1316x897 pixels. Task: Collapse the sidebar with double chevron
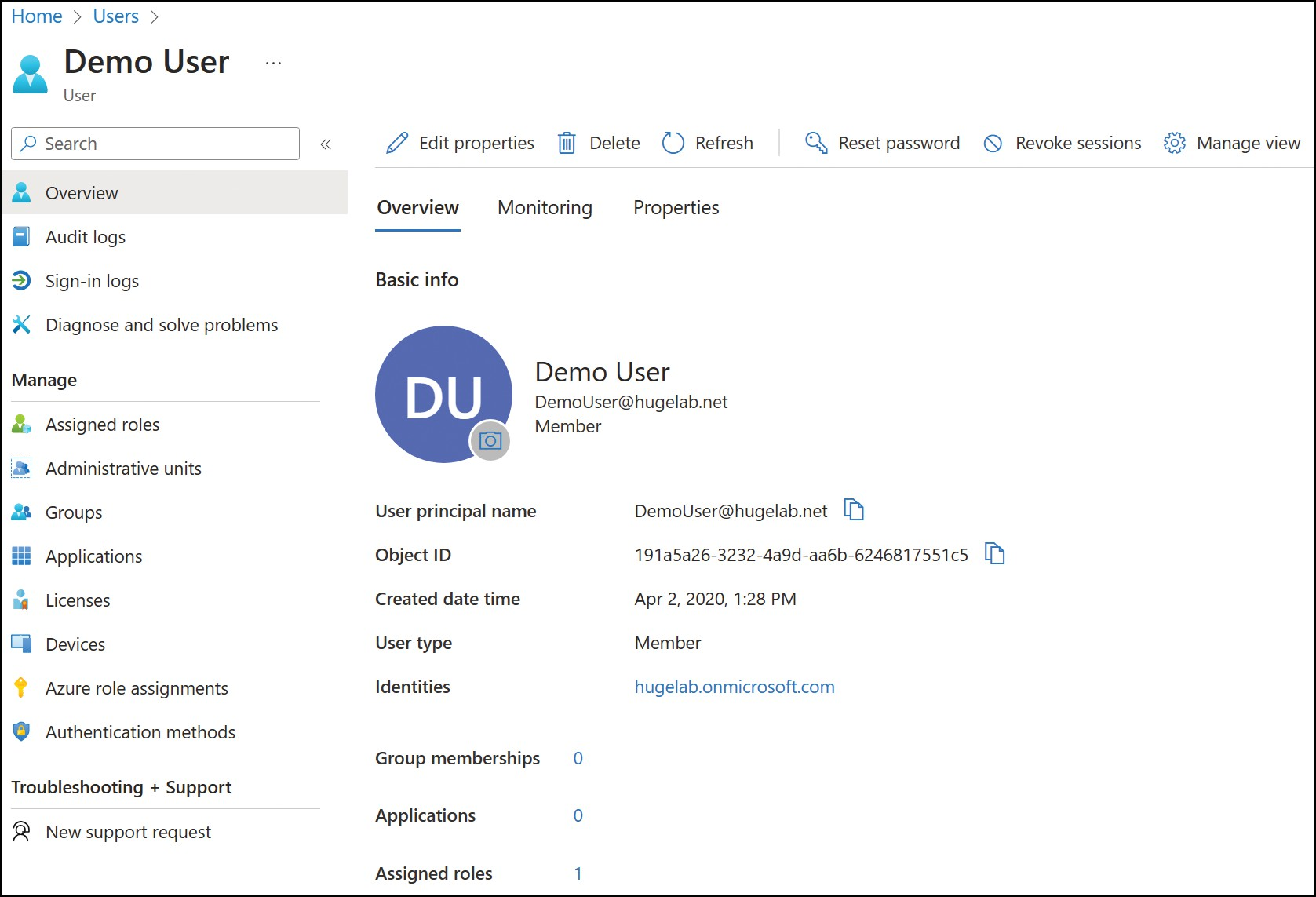(326, 144)
